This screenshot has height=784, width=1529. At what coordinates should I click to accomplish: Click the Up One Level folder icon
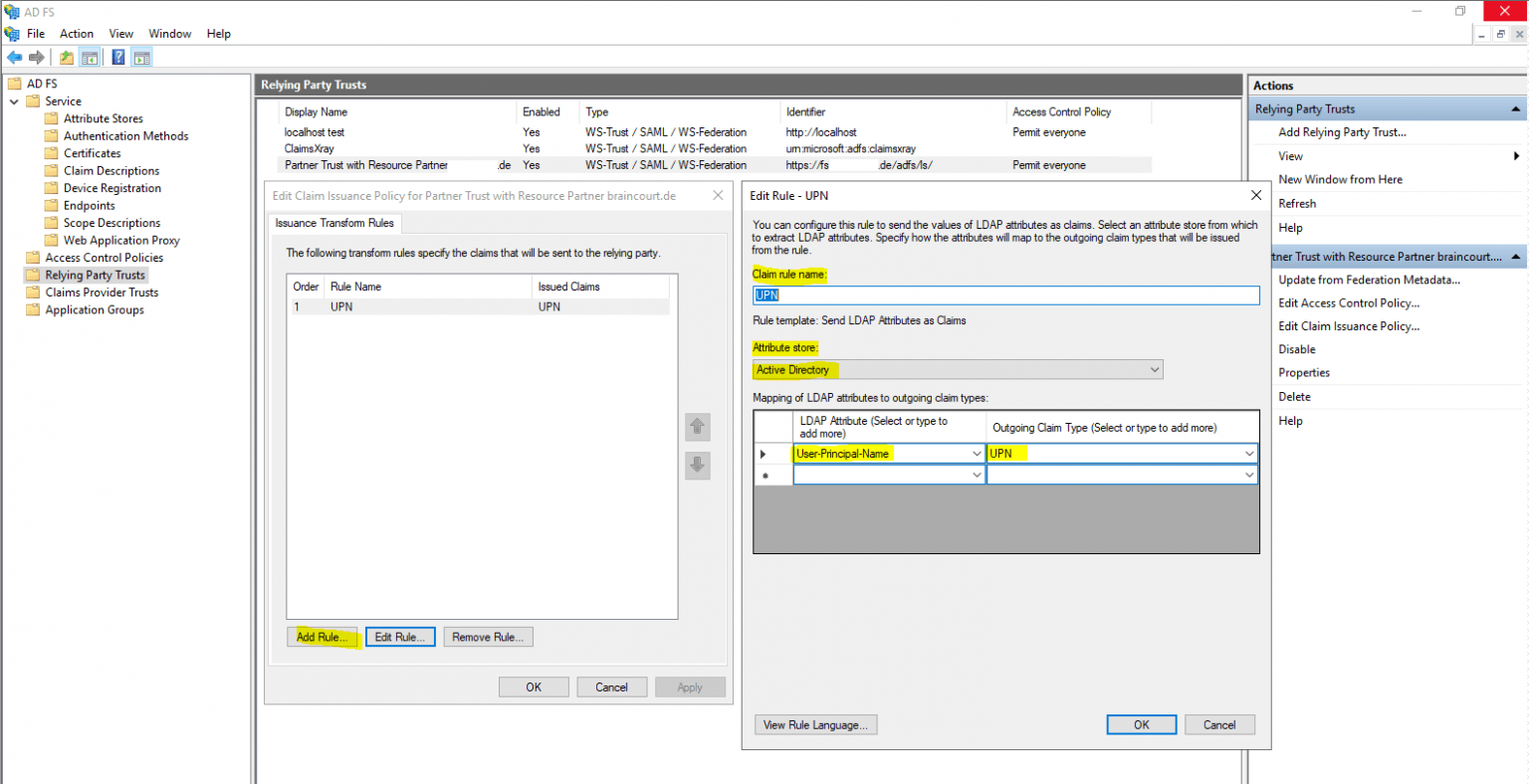tap(66, 58)
